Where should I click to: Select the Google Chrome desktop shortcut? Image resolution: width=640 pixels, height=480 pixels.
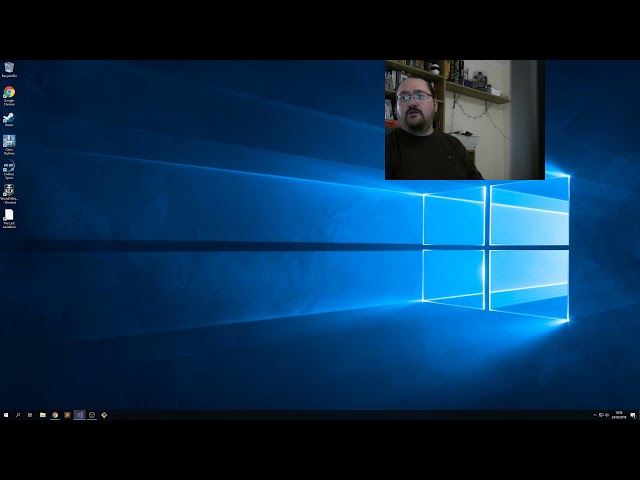tap(9, 96)
